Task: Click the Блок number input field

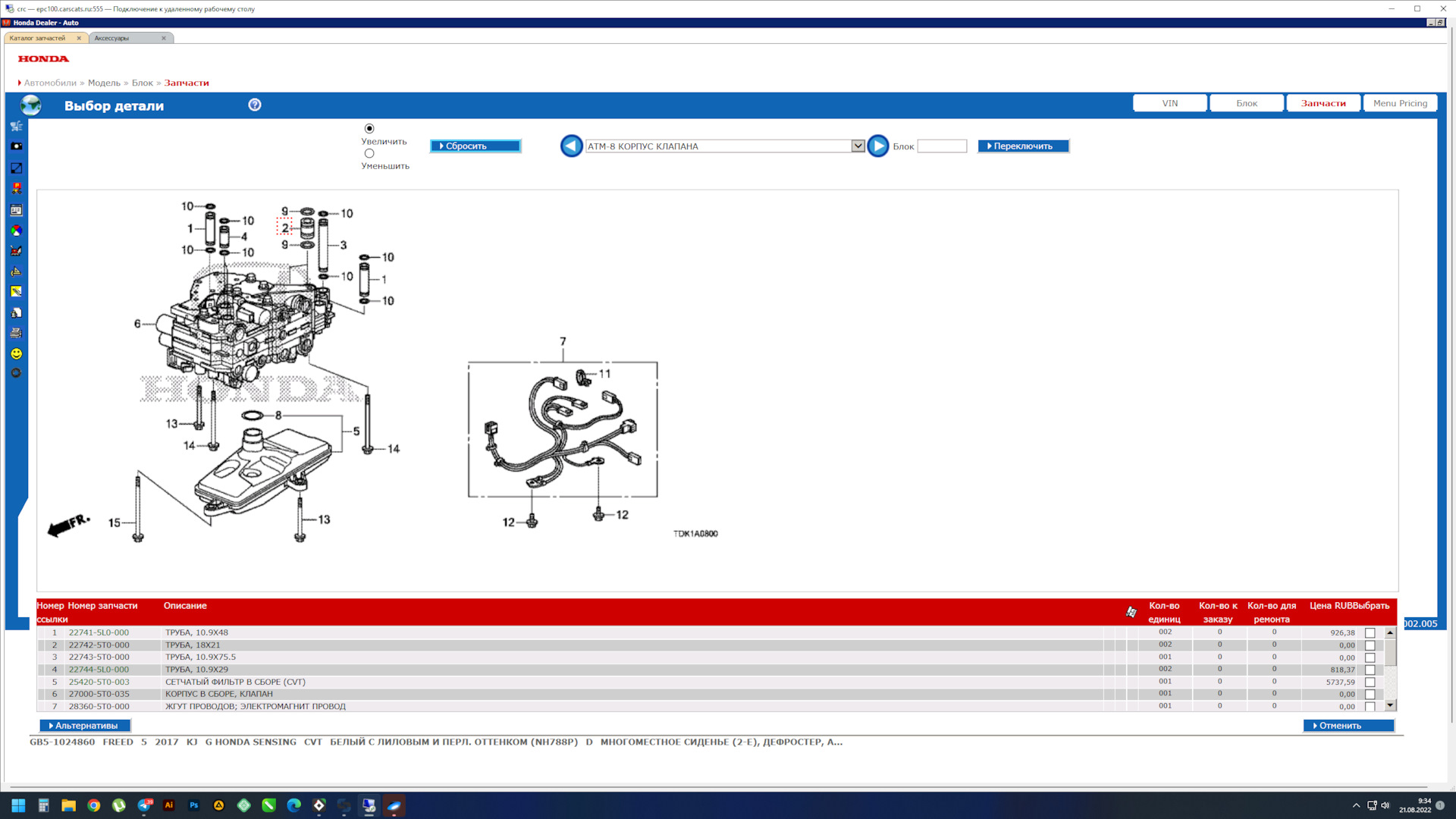Action: tap(942, 146)
